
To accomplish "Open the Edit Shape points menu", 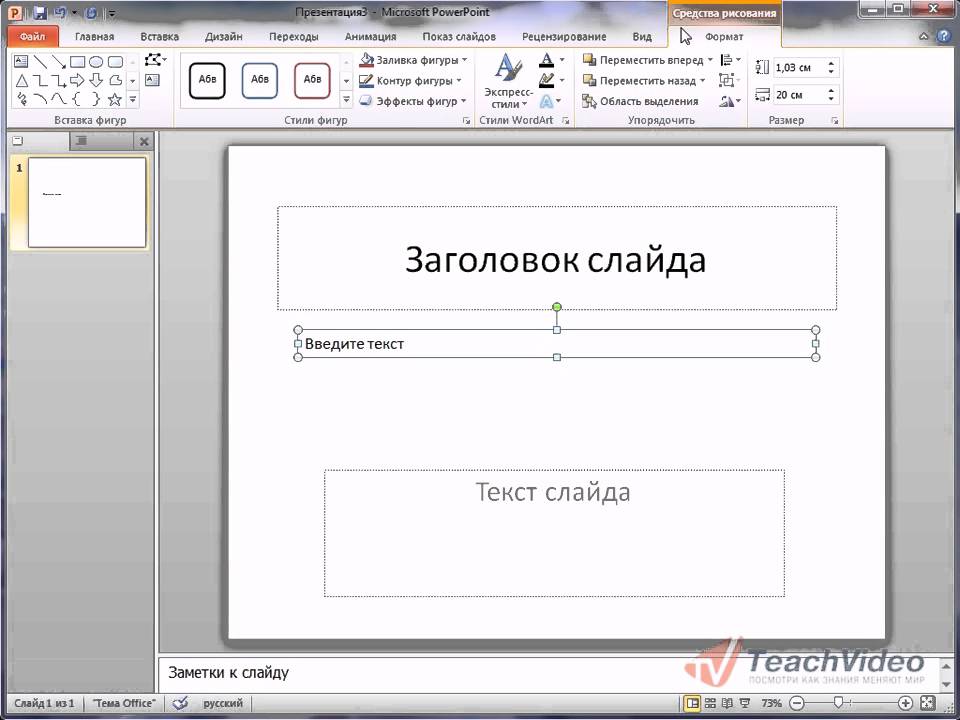I will [156, 60].
